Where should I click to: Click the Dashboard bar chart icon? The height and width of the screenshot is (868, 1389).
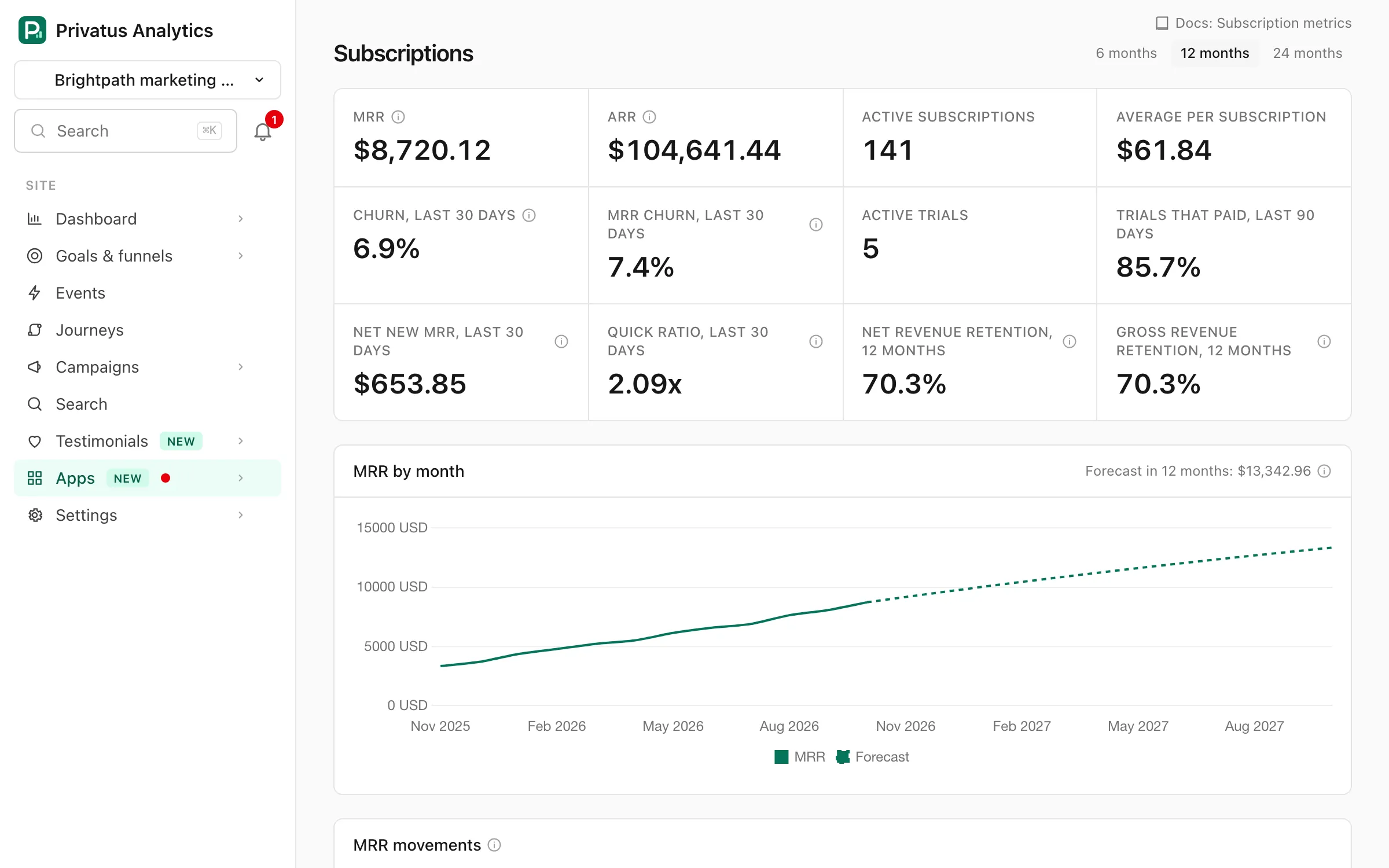click(x=35, y=219)
